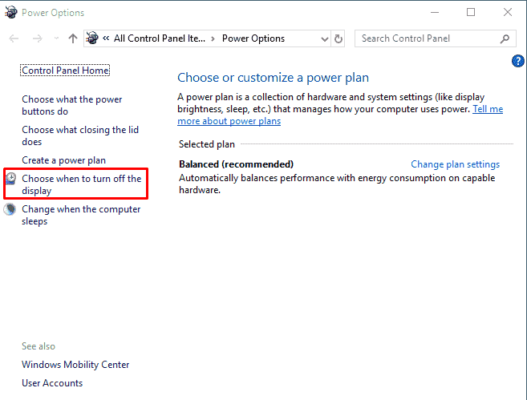The height and width of the screenshot is (400, 527).
Task: Click Power Options icon in address bar
Action: [x=92, y=38]
